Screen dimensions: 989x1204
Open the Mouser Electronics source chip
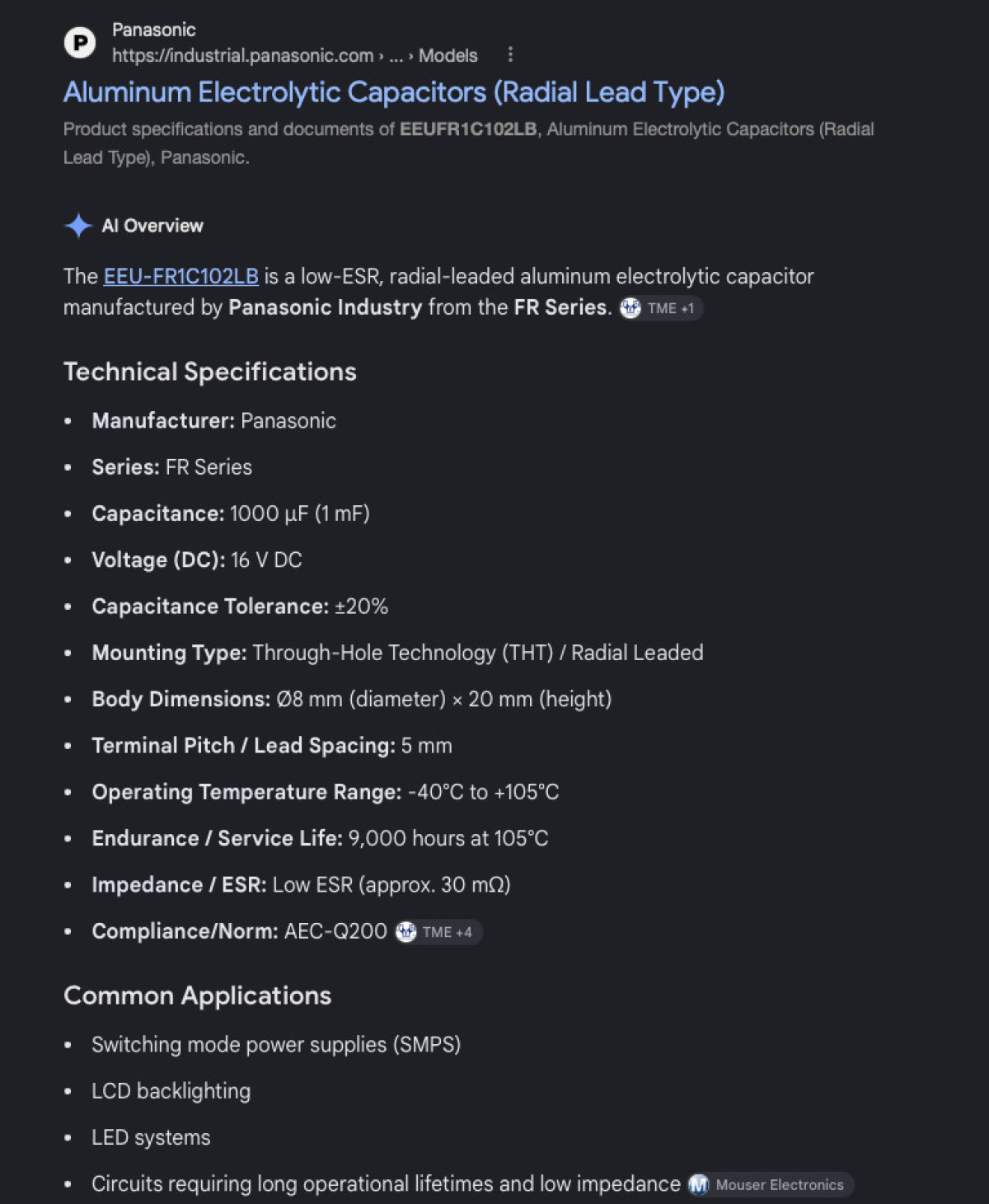pyautogui.click(x=771, y=1185)
